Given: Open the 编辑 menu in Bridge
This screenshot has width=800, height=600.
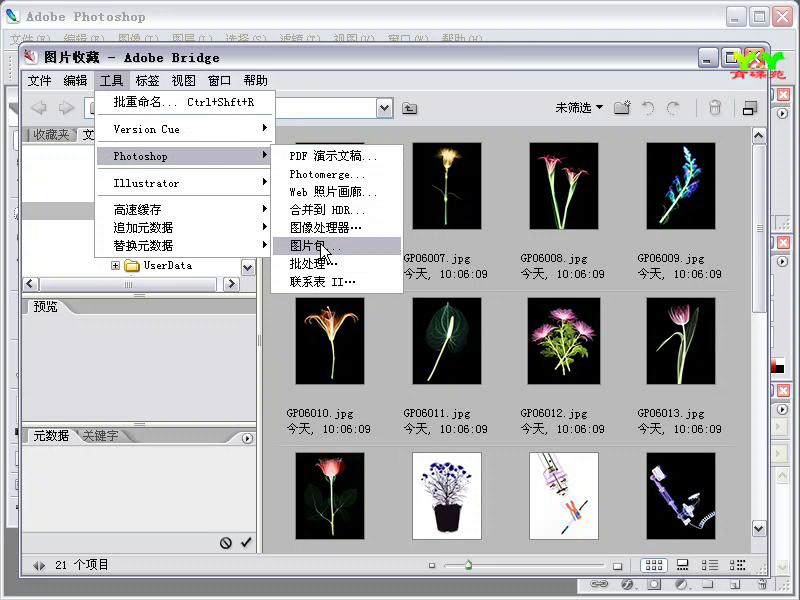Looking at the screenshot, I should (x=76, y=81).
